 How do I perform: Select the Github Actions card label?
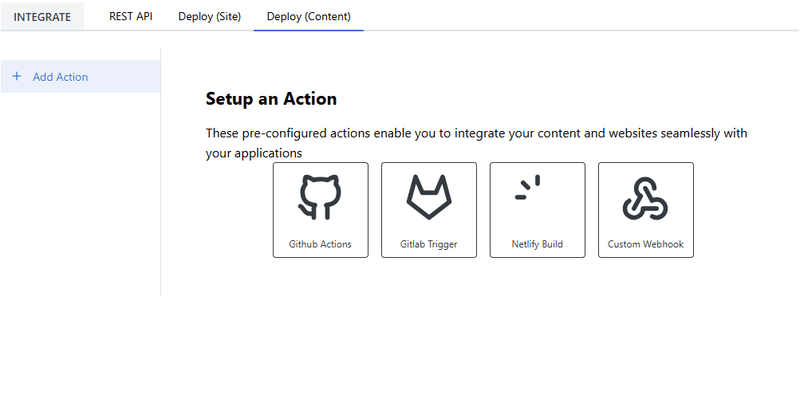point(320,244)
